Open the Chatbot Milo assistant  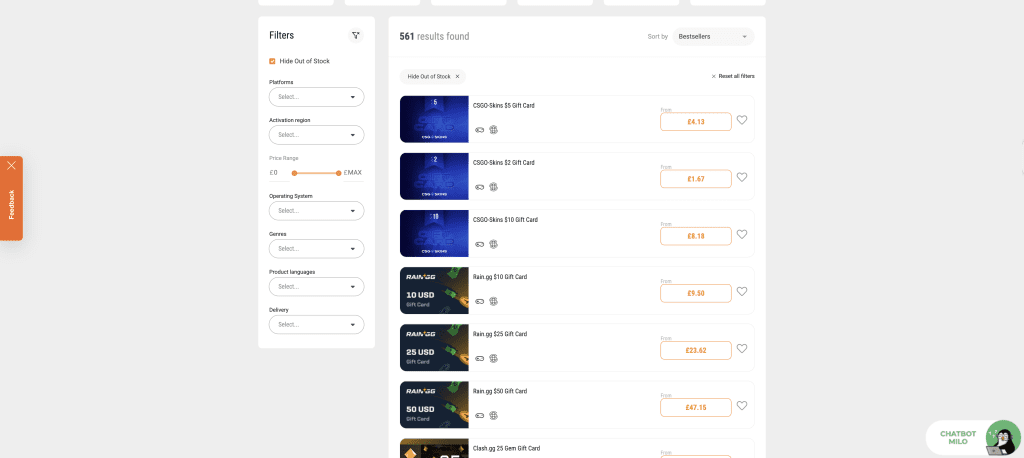[973, 438]
